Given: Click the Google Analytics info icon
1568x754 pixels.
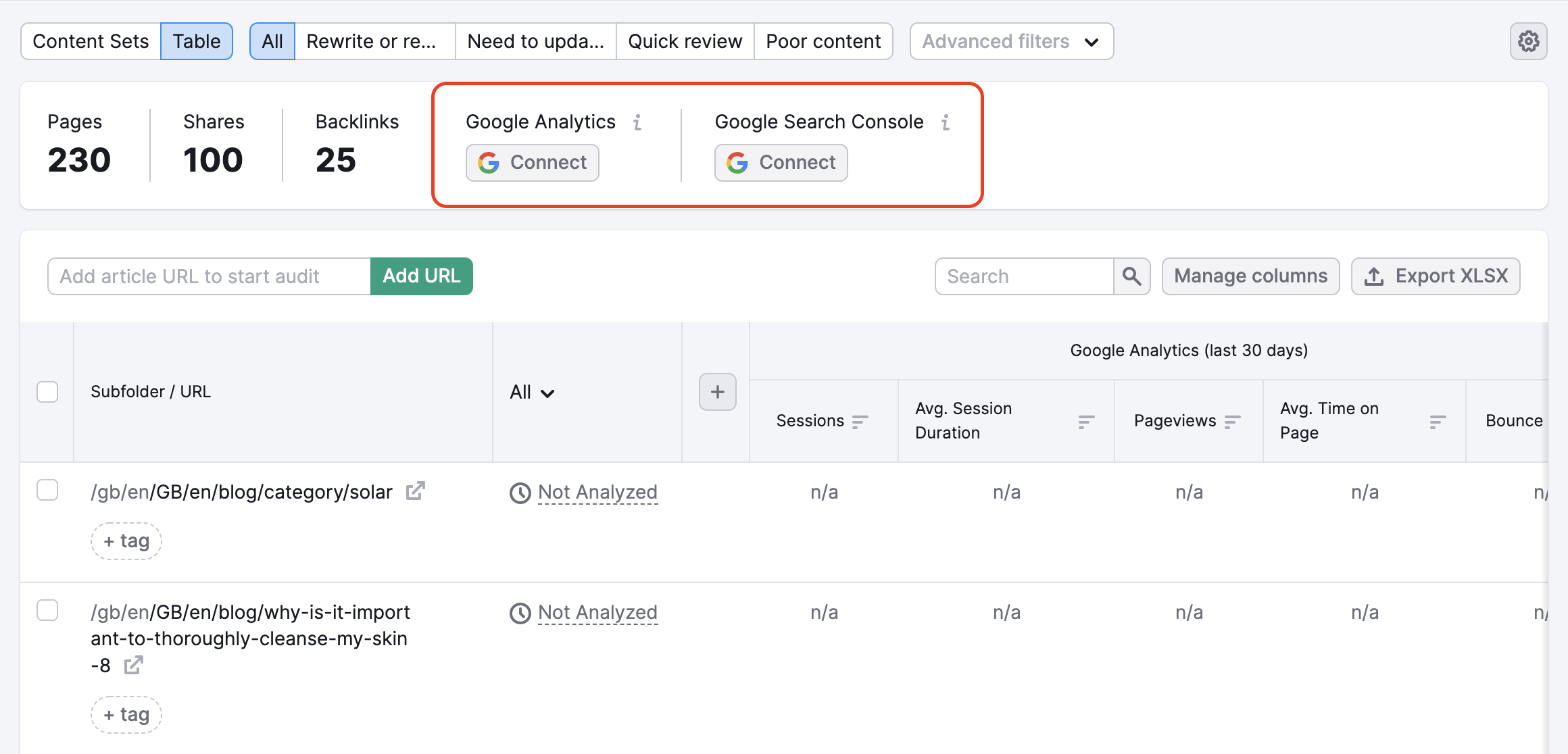Looking at the screenshot, I should [637, 122].
